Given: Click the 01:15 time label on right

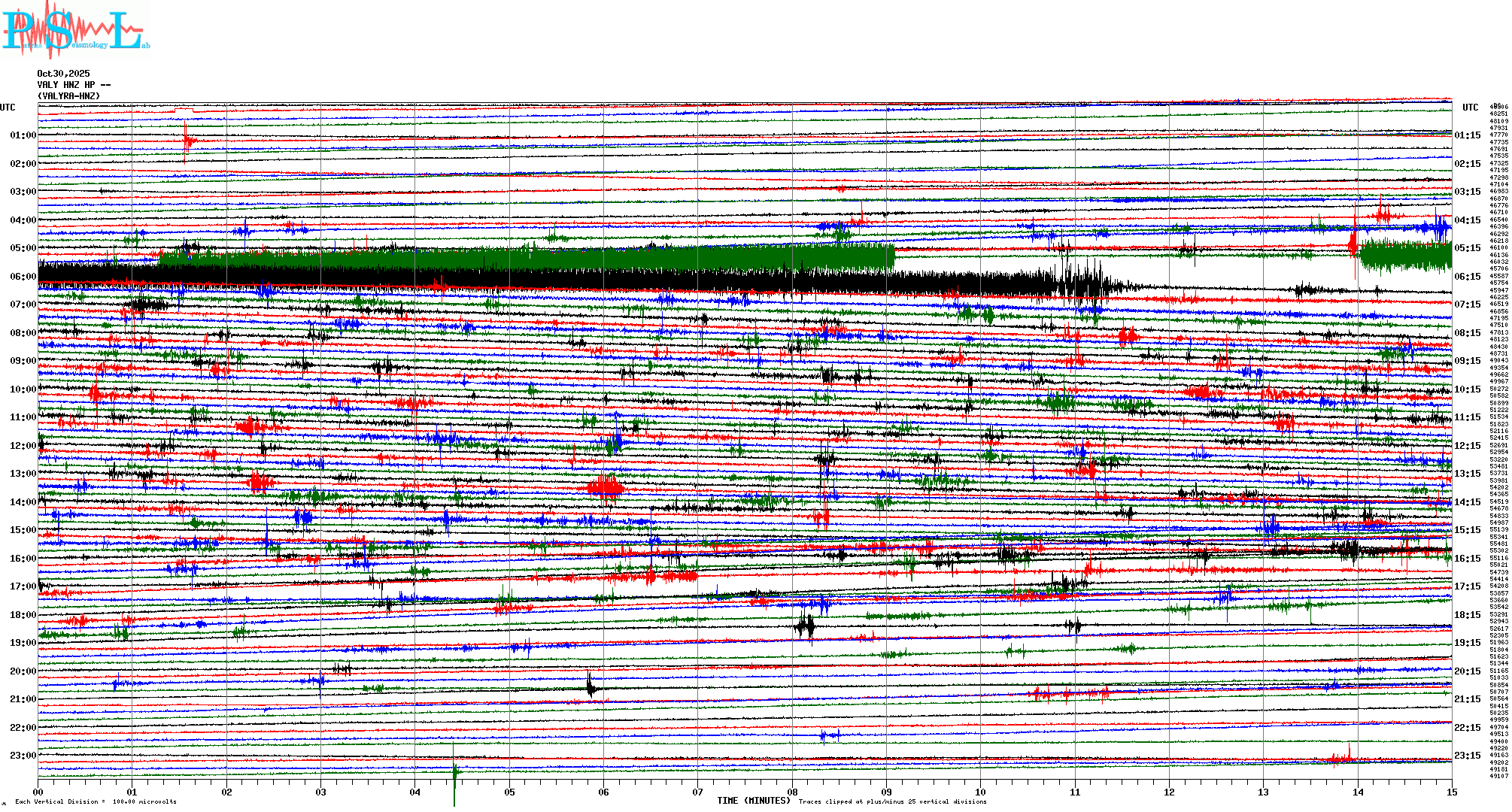Looking at the screenshot, I should click(1467, 136).
